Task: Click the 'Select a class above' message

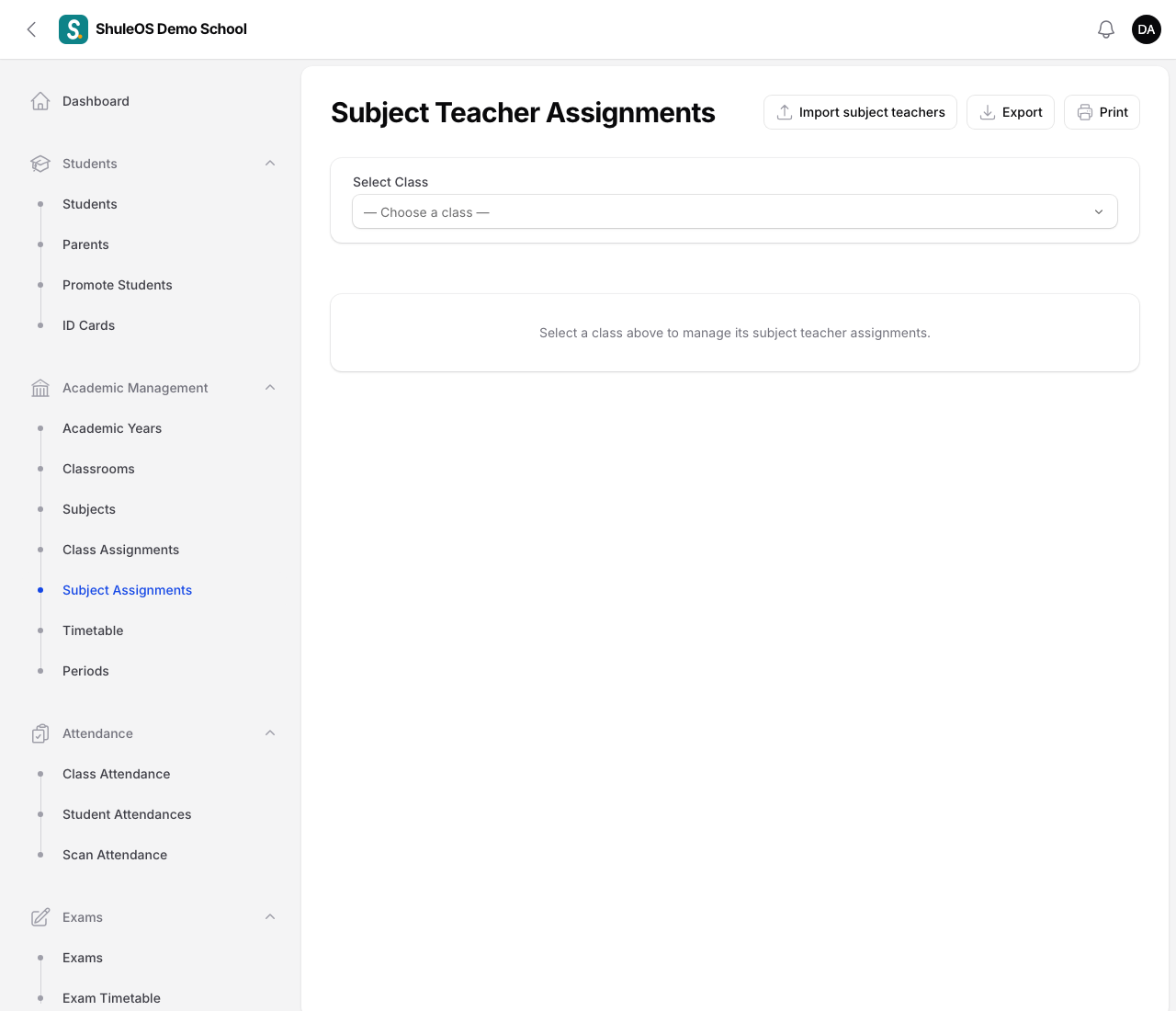Action: click(x=735, y=333)
